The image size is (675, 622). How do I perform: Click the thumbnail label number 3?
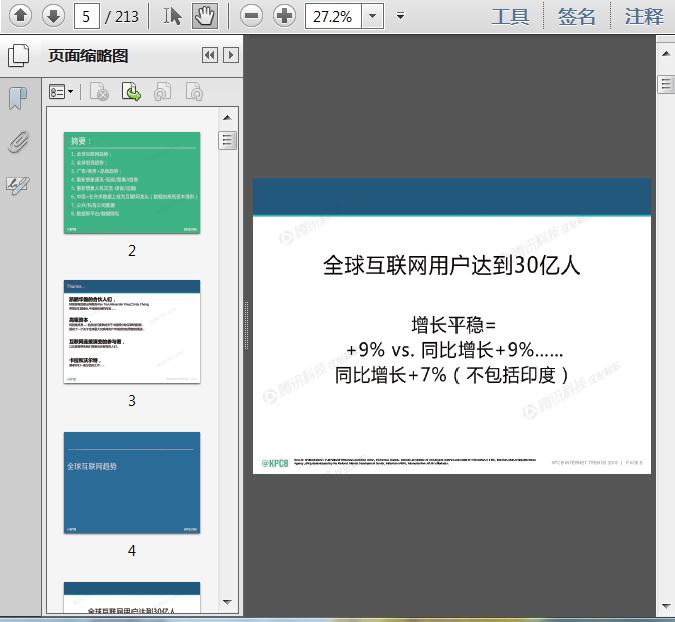pyautogui.click(x=132, y=401)
